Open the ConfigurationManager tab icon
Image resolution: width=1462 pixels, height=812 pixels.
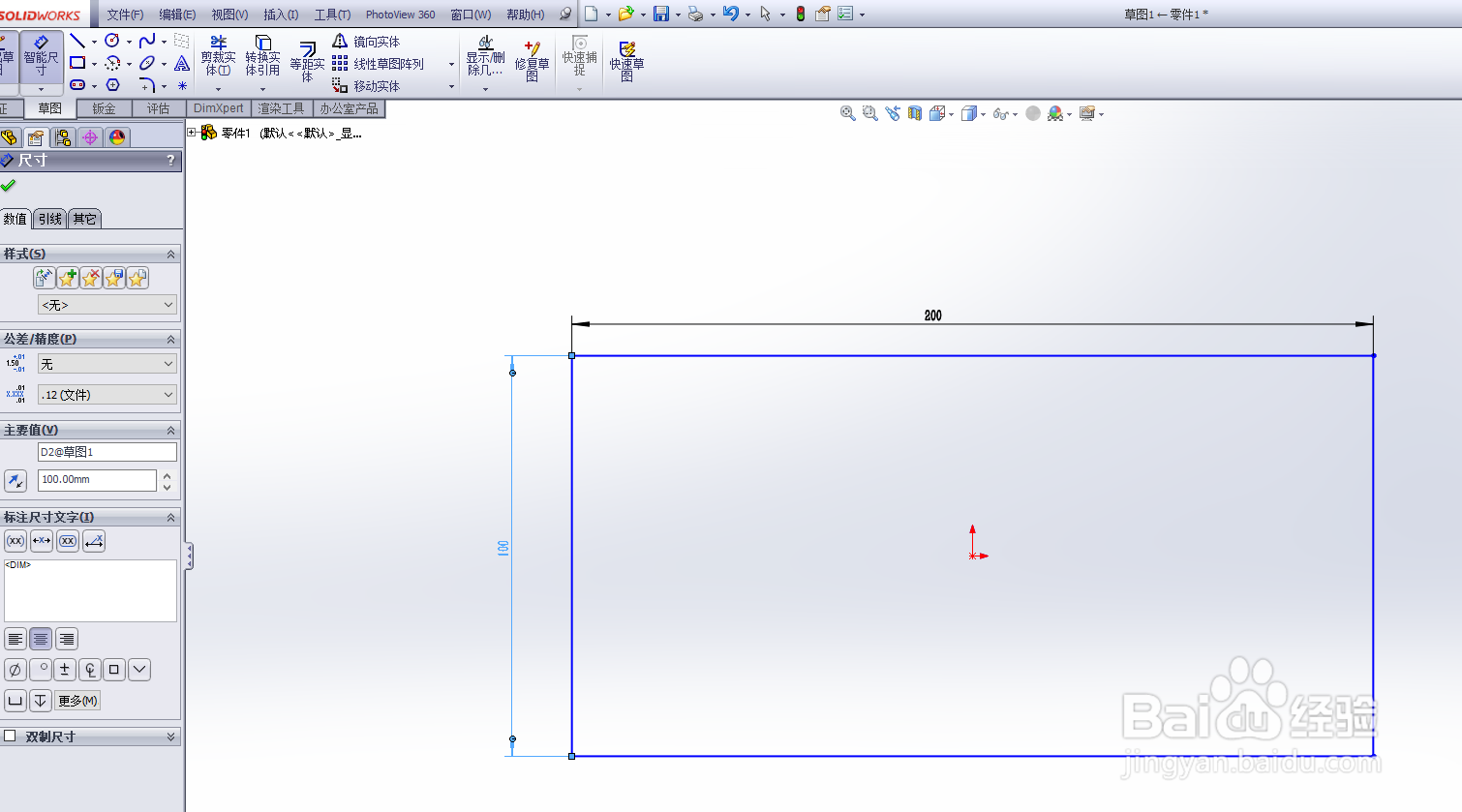[63, 137]
